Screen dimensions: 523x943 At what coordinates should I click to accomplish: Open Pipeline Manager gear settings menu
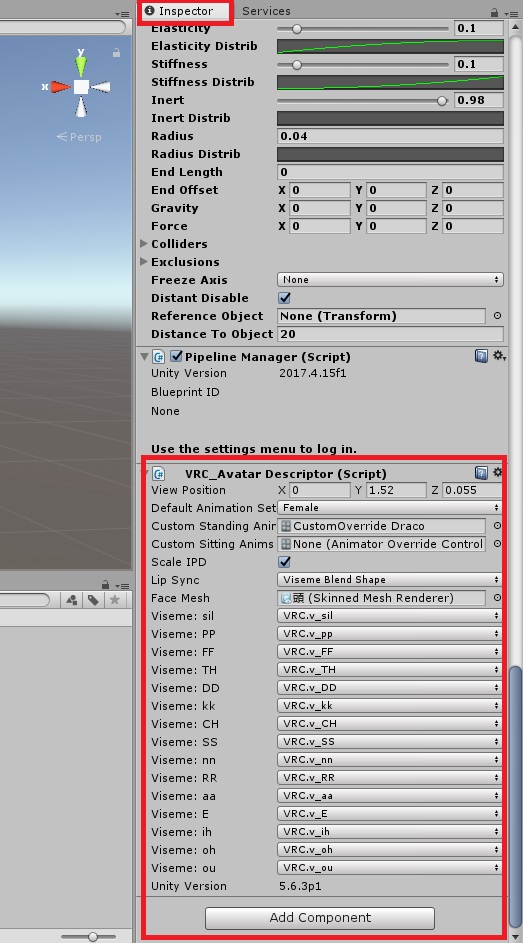point(498,356)
